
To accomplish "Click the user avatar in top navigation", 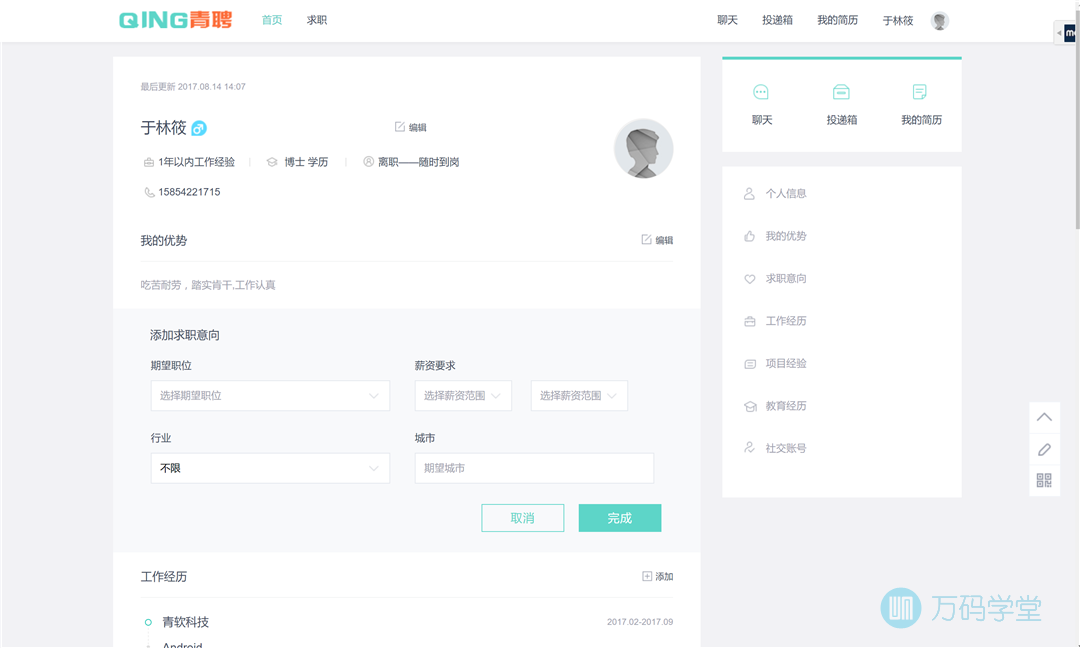I will [939, 21].
